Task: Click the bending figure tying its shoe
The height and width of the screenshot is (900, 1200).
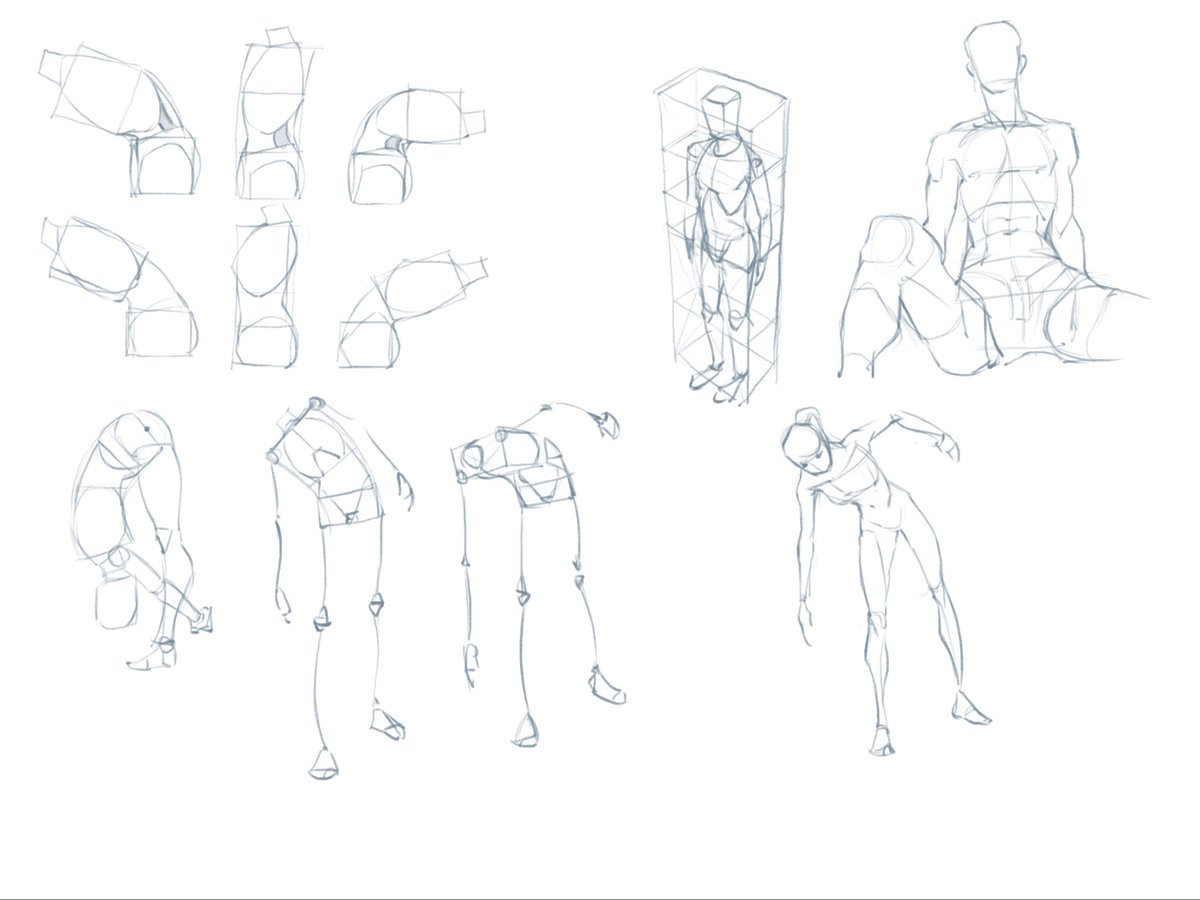Action: click(x=142, y=538)
